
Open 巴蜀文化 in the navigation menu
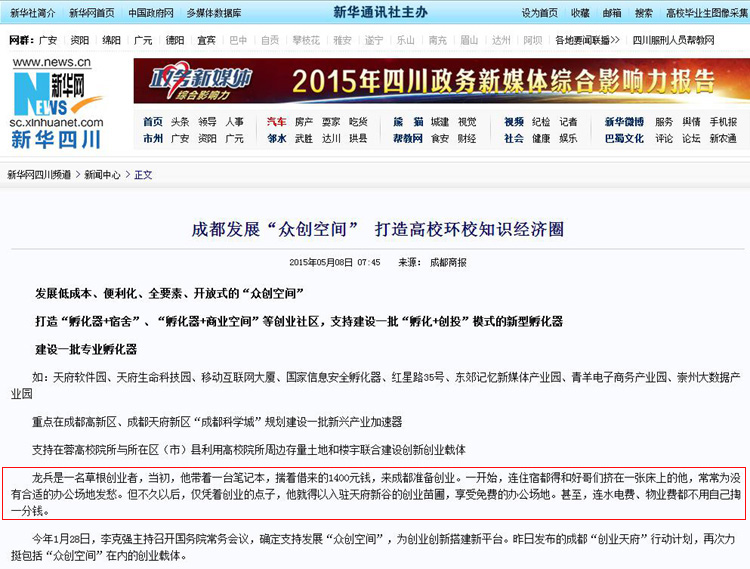(624, 139)
